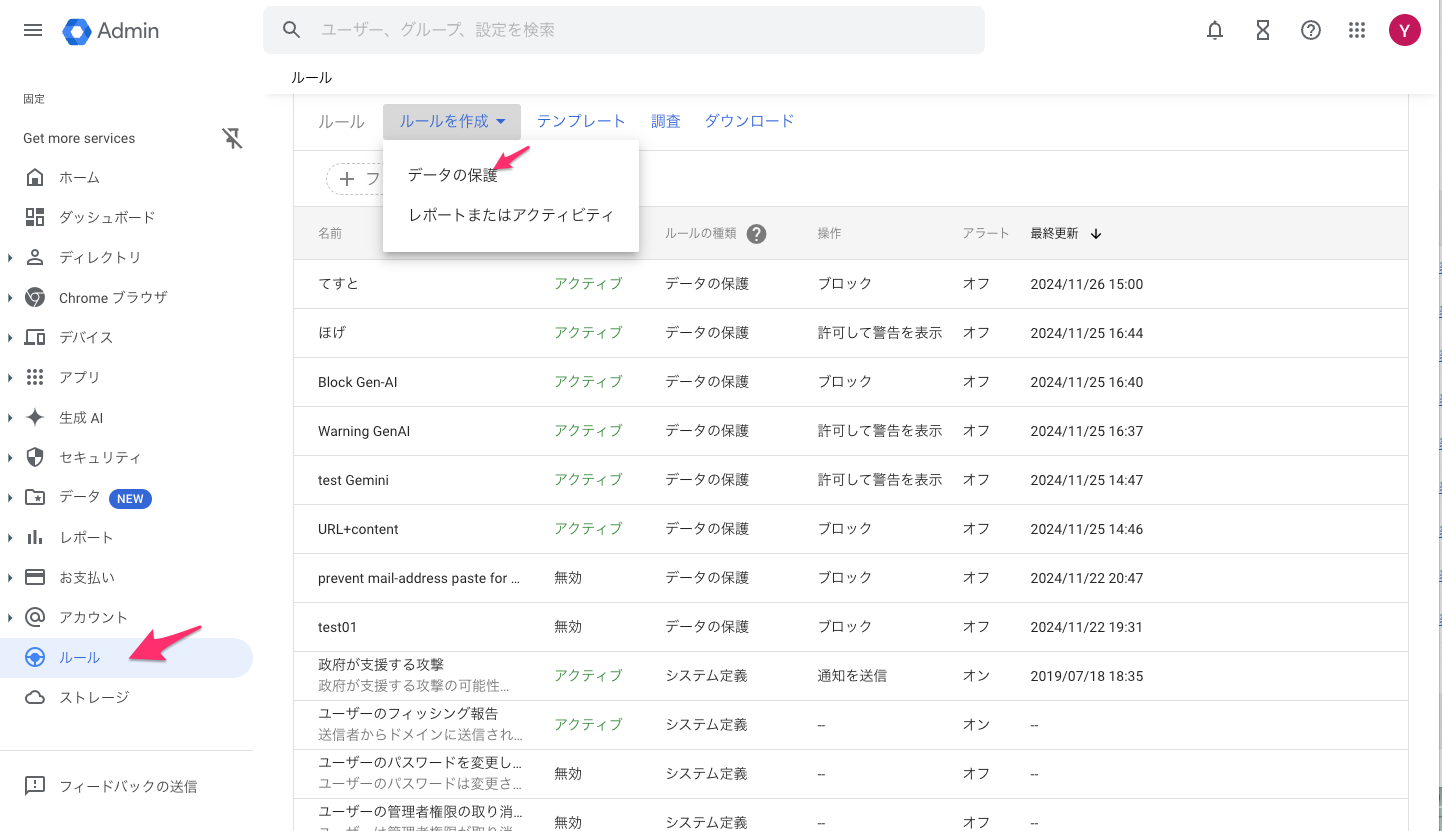Expand the デバイス sidebar section
Viewport: 1442px width, 831px height.
tap(12, 337)
